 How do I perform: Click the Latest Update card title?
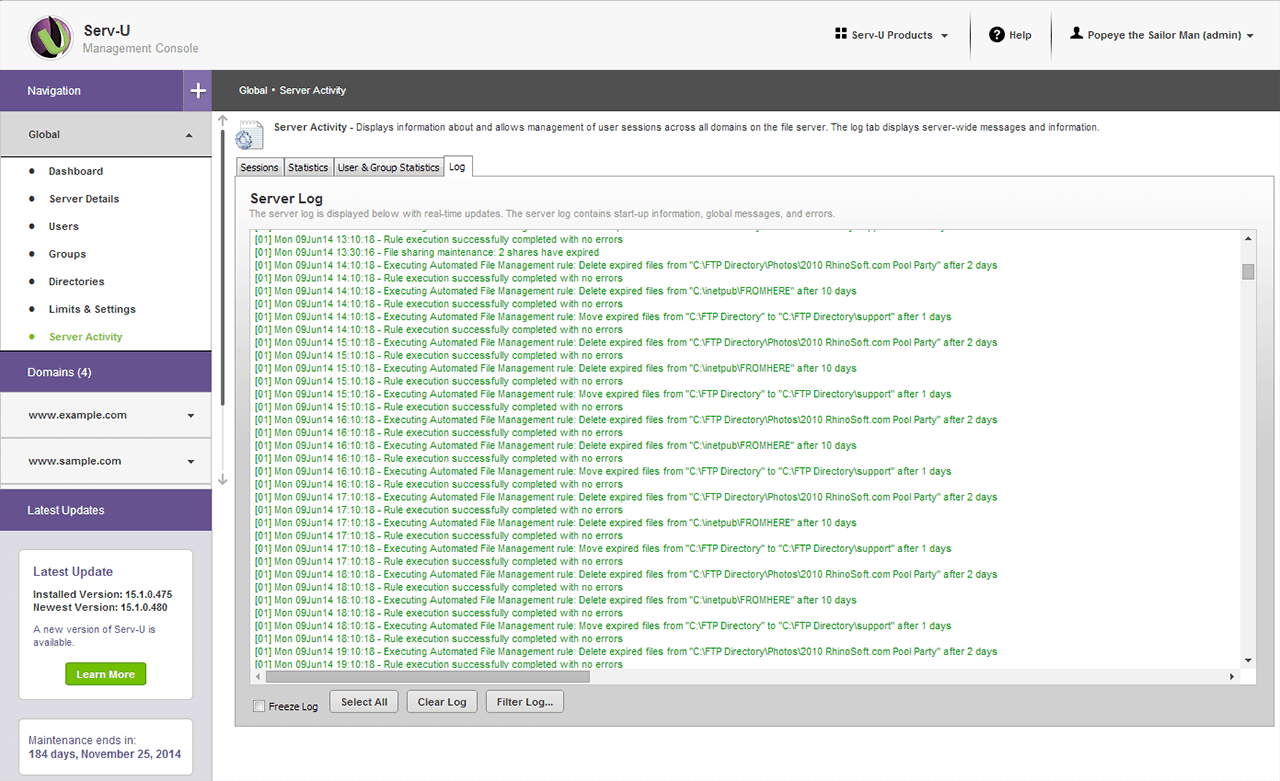(x=73, y=572)
